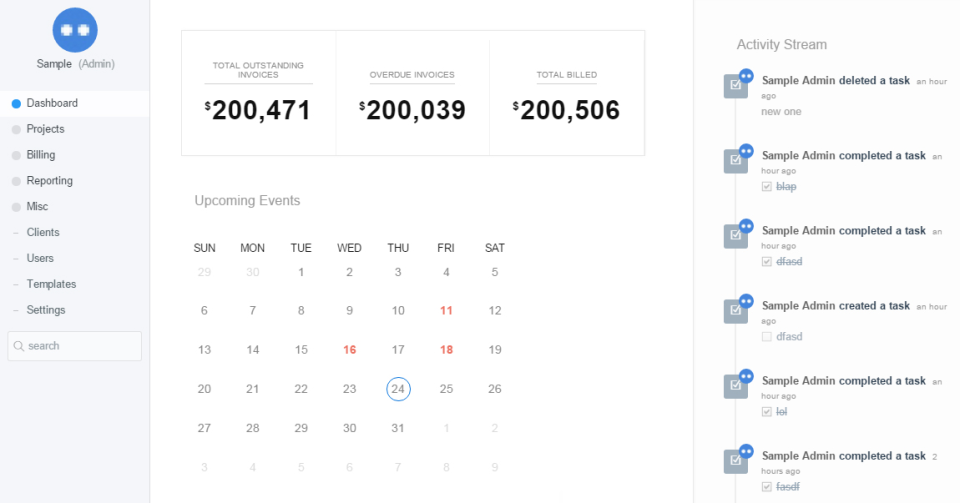This screenshot has width=960, height=503.
Task: Open the Templates link in sidebar
Action: point(51,284)
